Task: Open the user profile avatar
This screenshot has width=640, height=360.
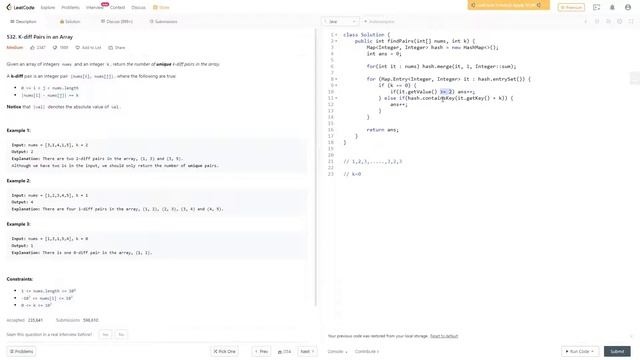Action: (x=628, y=7)
